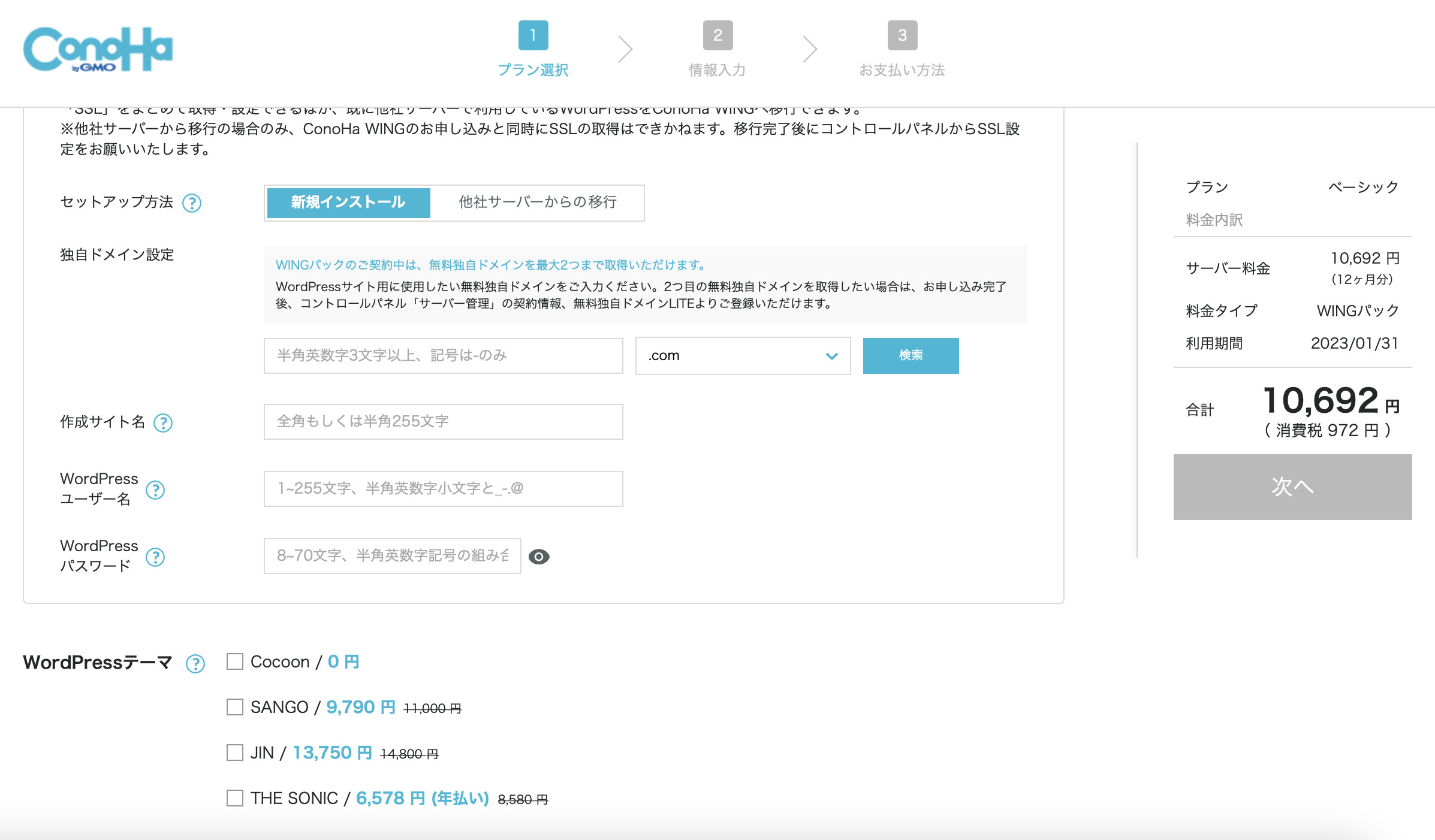Screen dimensions: 1435x840
Task: Click the blue WINGパック free domain notice
Action: pyautogui.click(x=492, y=265)
